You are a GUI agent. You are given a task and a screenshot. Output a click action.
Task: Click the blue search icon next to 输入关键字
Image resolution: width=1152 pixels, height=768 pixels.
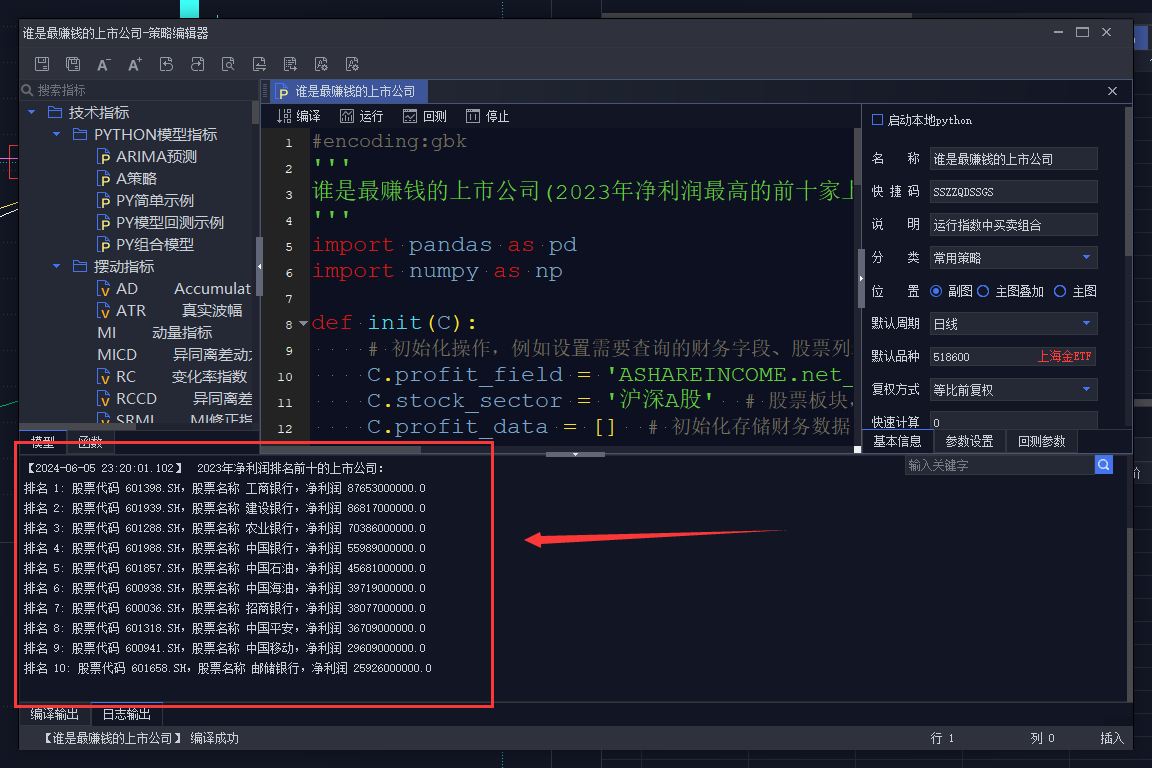(x=1104, y=464)
